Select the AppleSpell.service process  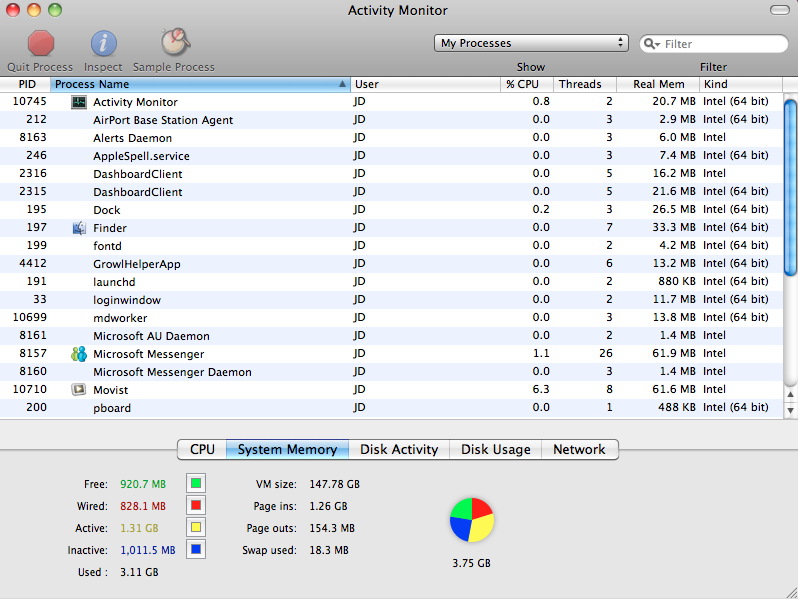pos(391,156)
